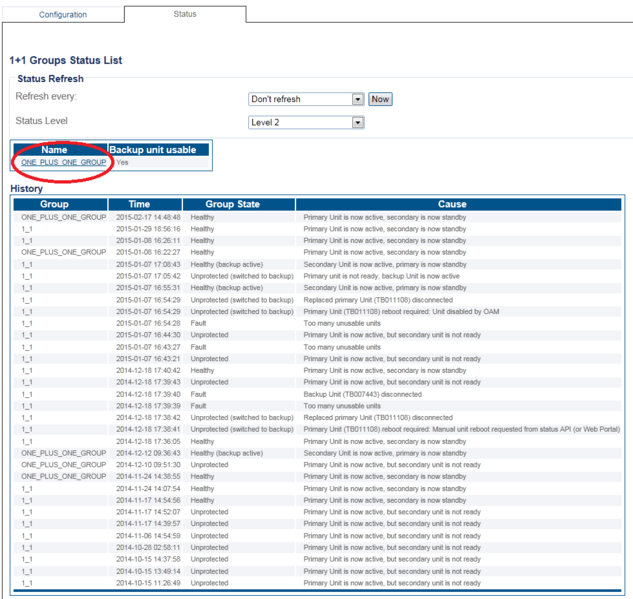
Task: Switch to the Configuration tab
Action: point(63,15)
